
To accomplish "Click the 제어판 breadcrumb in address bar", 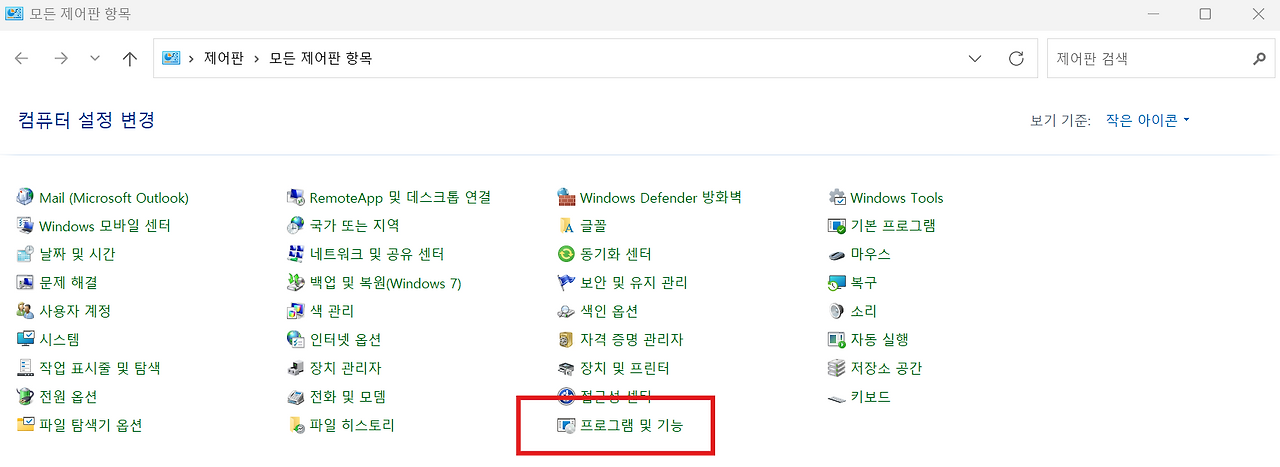I will (223, 59).
